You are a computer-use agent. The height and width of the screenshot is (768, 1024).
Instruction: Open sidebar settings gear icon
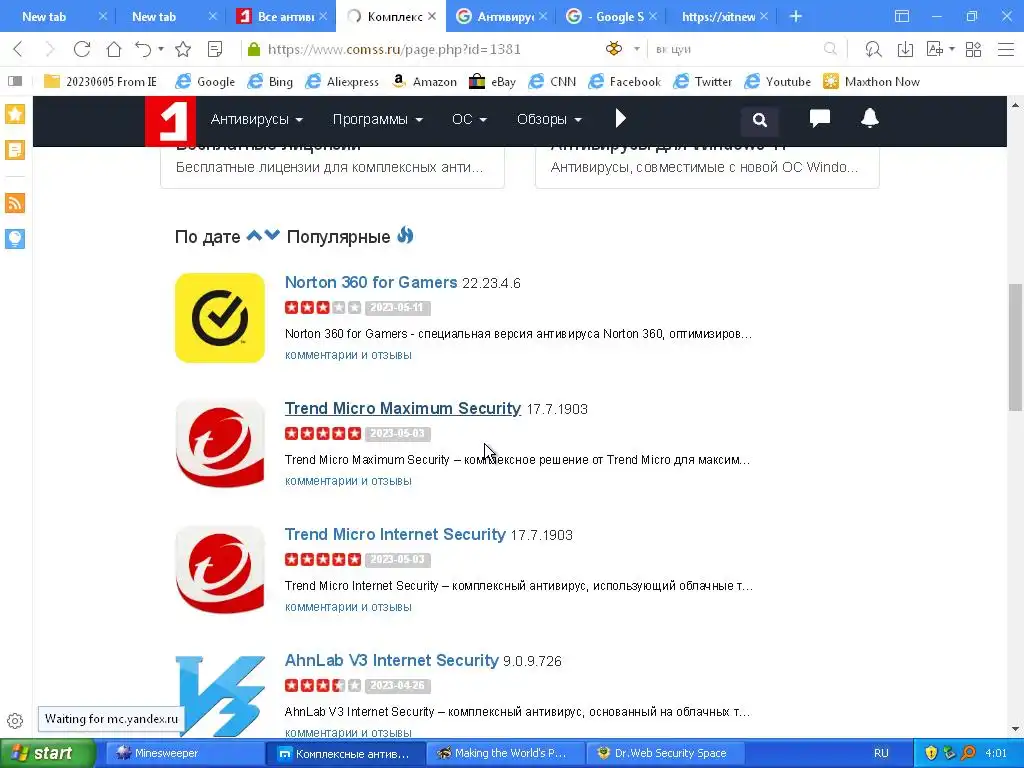point(15,721)
